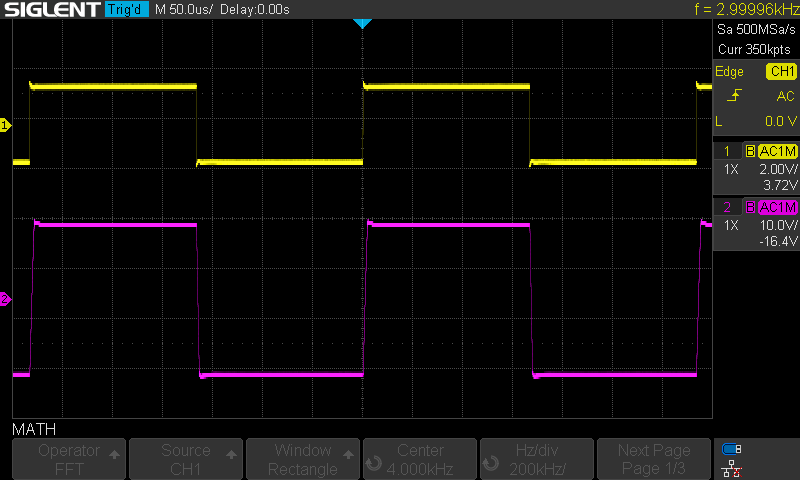The image size is (800, 480).
Task: Click the yellow CH1 trigger source badge
Action: click(781, 71)
